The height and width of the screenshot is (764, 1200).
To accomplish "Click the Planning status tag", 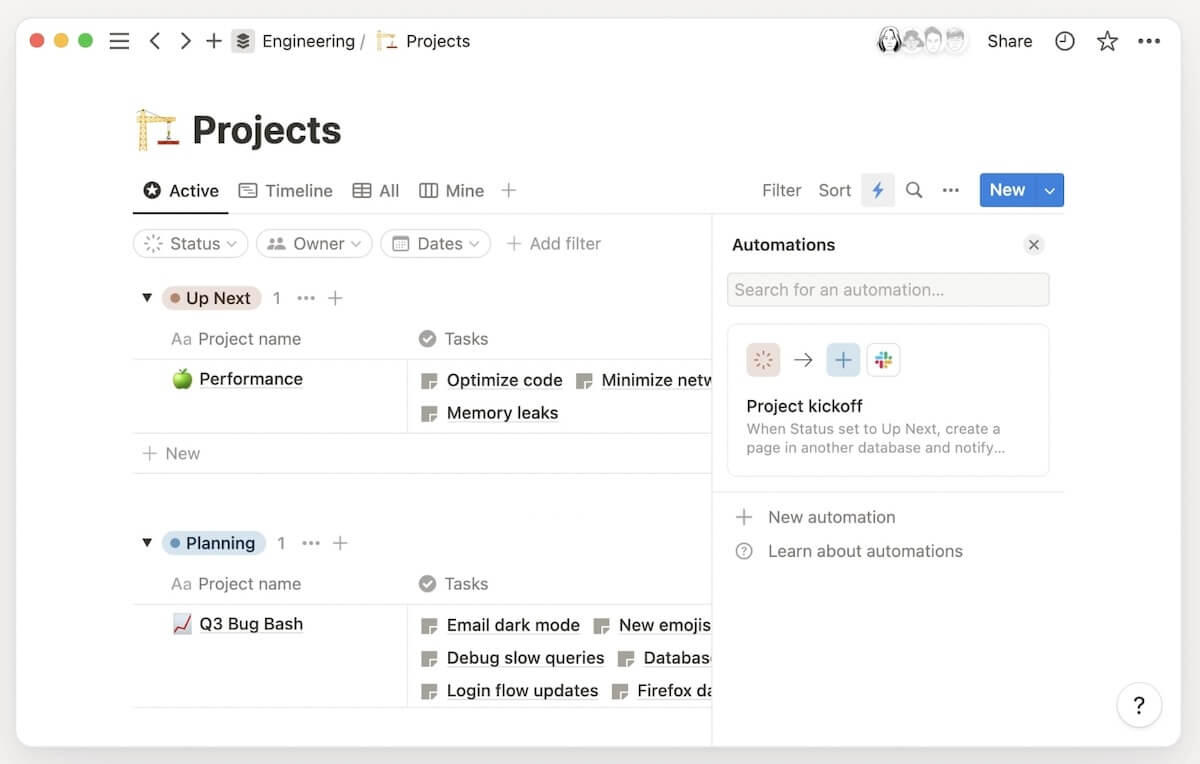I will pos(213,543).
